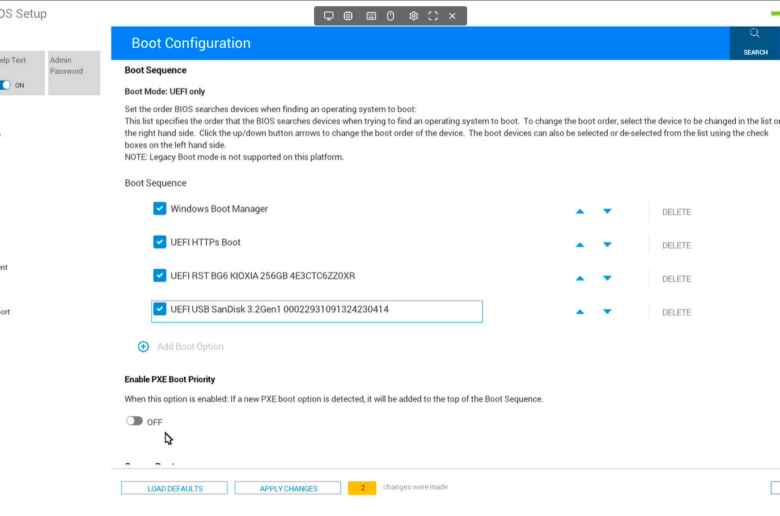Uncheck UEFI HTTPs Boot checkbox
This screenshot has height=516, width=780.
click(160, 242)
